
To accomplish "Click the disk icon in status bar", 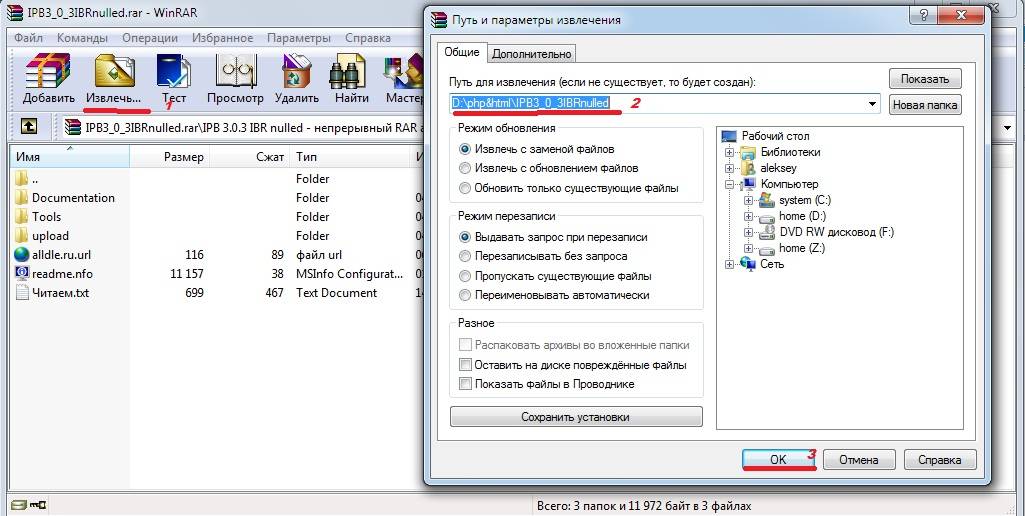I will click(19, 505).
